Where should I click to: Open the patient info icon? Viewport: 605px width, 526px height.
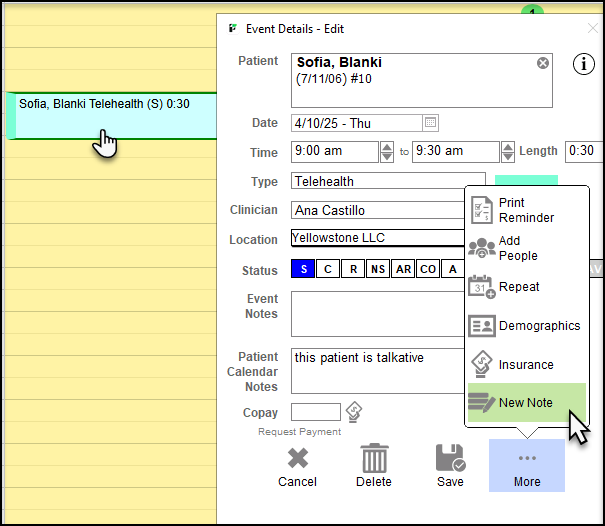point(583,64)
